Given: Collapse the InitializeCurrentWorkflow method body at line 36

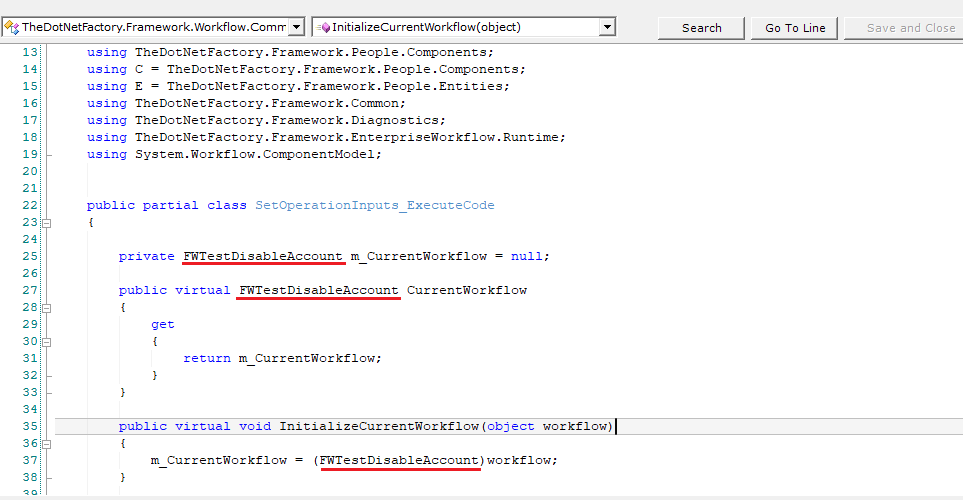Looking at the screenshot, I should pyautogui.click(x=47, y=443).
